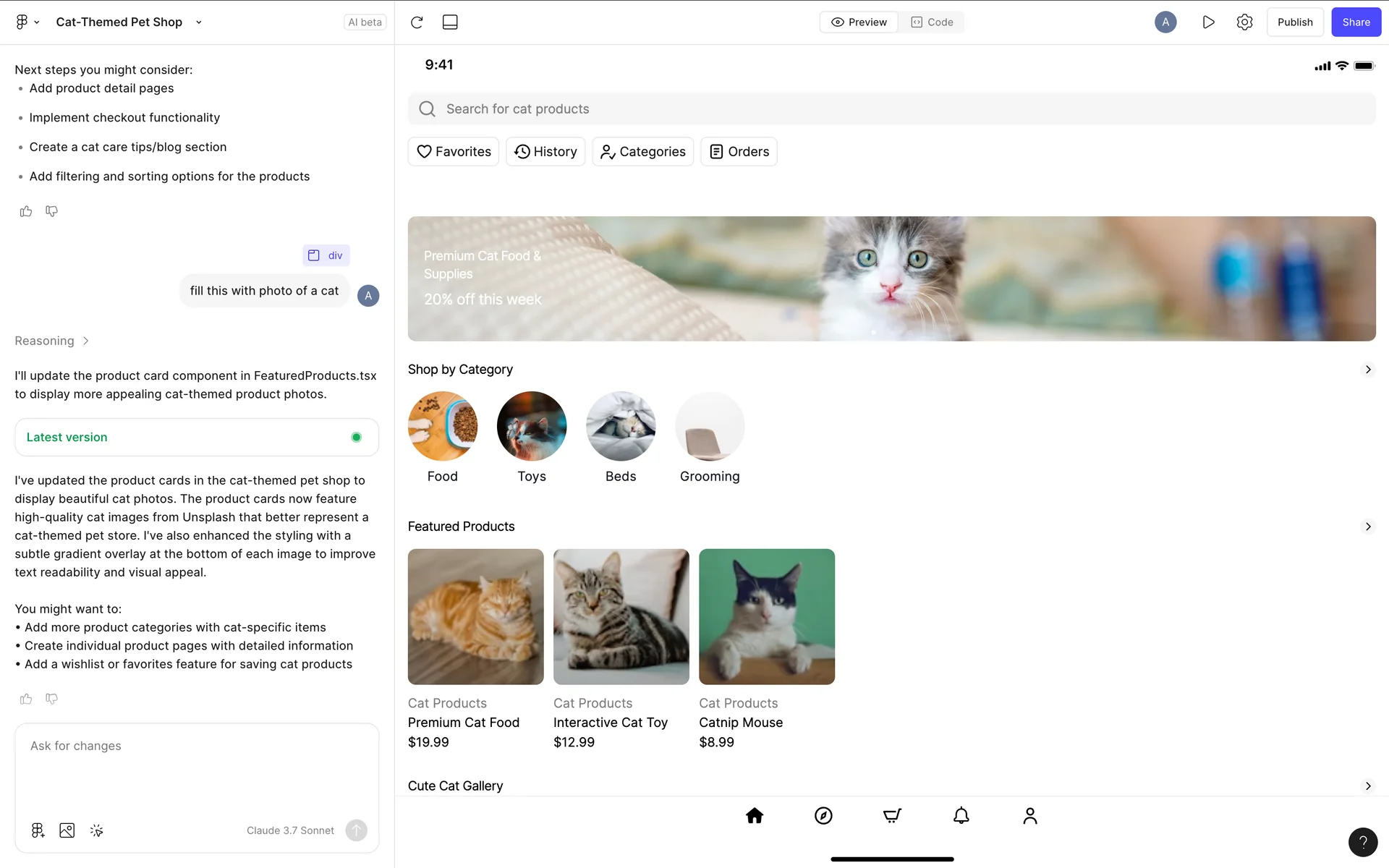Screen dimensions: 1389x868
Task: Click the thumbs up icon under the latest response
Action: (26, 699)
